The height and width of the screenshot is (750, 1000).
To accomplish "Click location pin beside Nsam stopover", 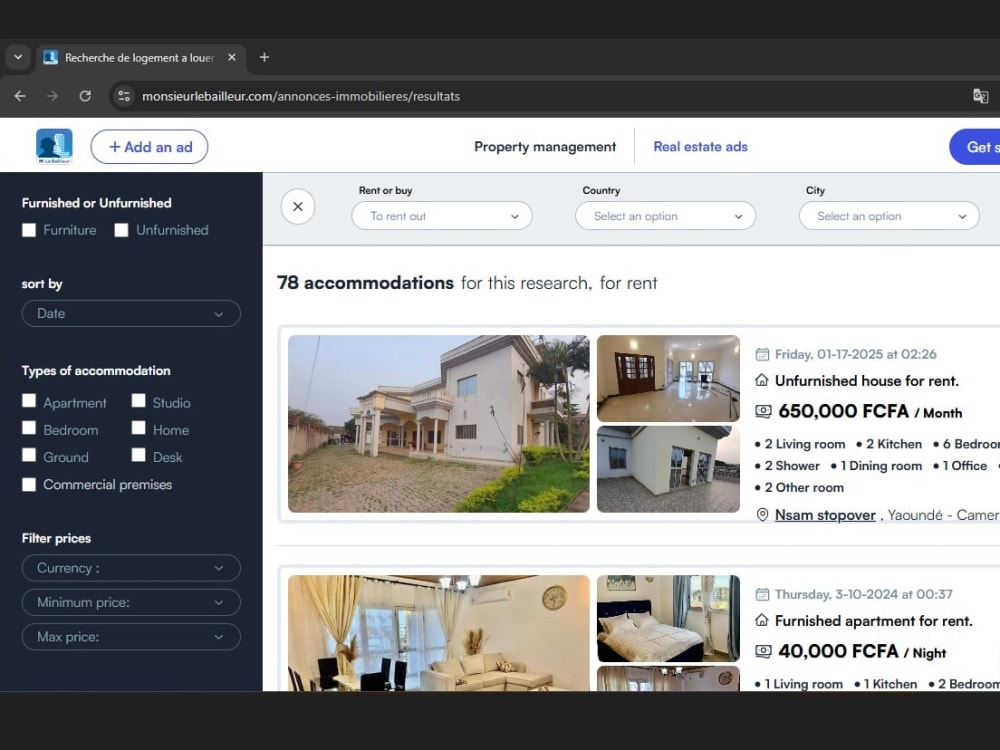I will [762, 515].
